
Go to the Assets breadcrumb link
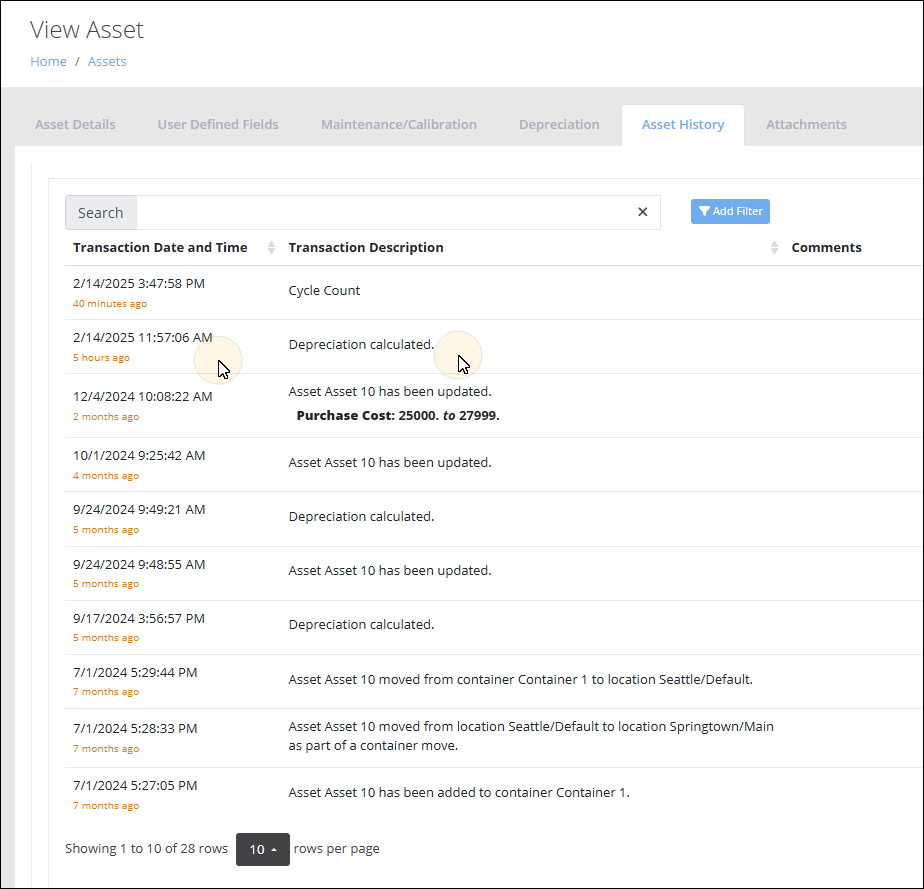coord(107,61)
